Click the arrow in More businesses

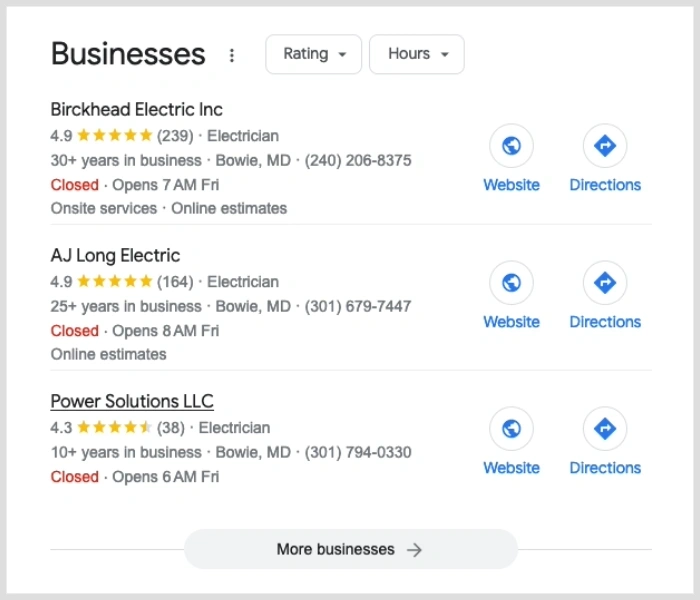[414, 550]
